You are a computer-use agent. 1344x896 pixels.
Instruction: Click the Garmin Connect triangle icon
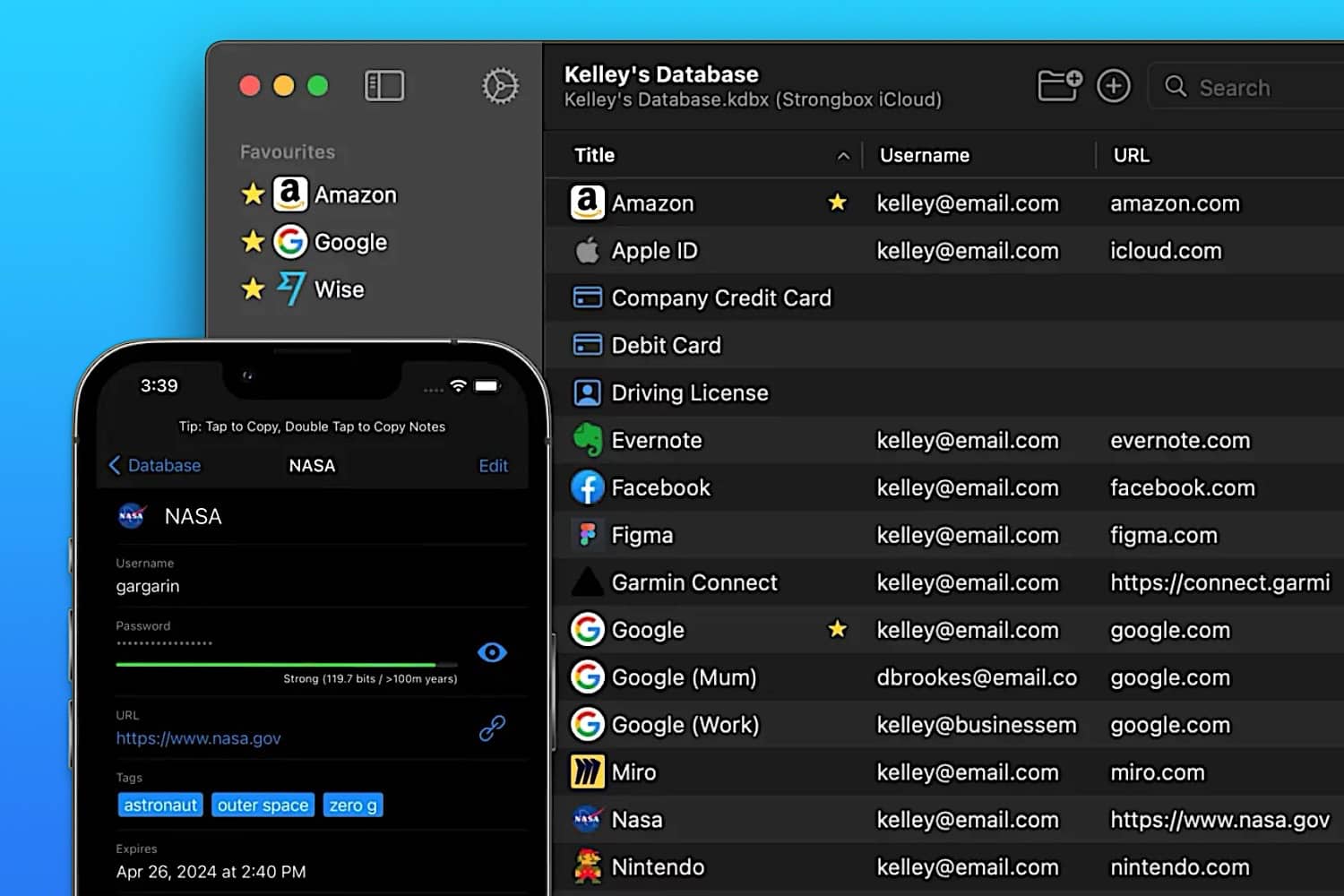pyautogui.click(x=588, y=582)
